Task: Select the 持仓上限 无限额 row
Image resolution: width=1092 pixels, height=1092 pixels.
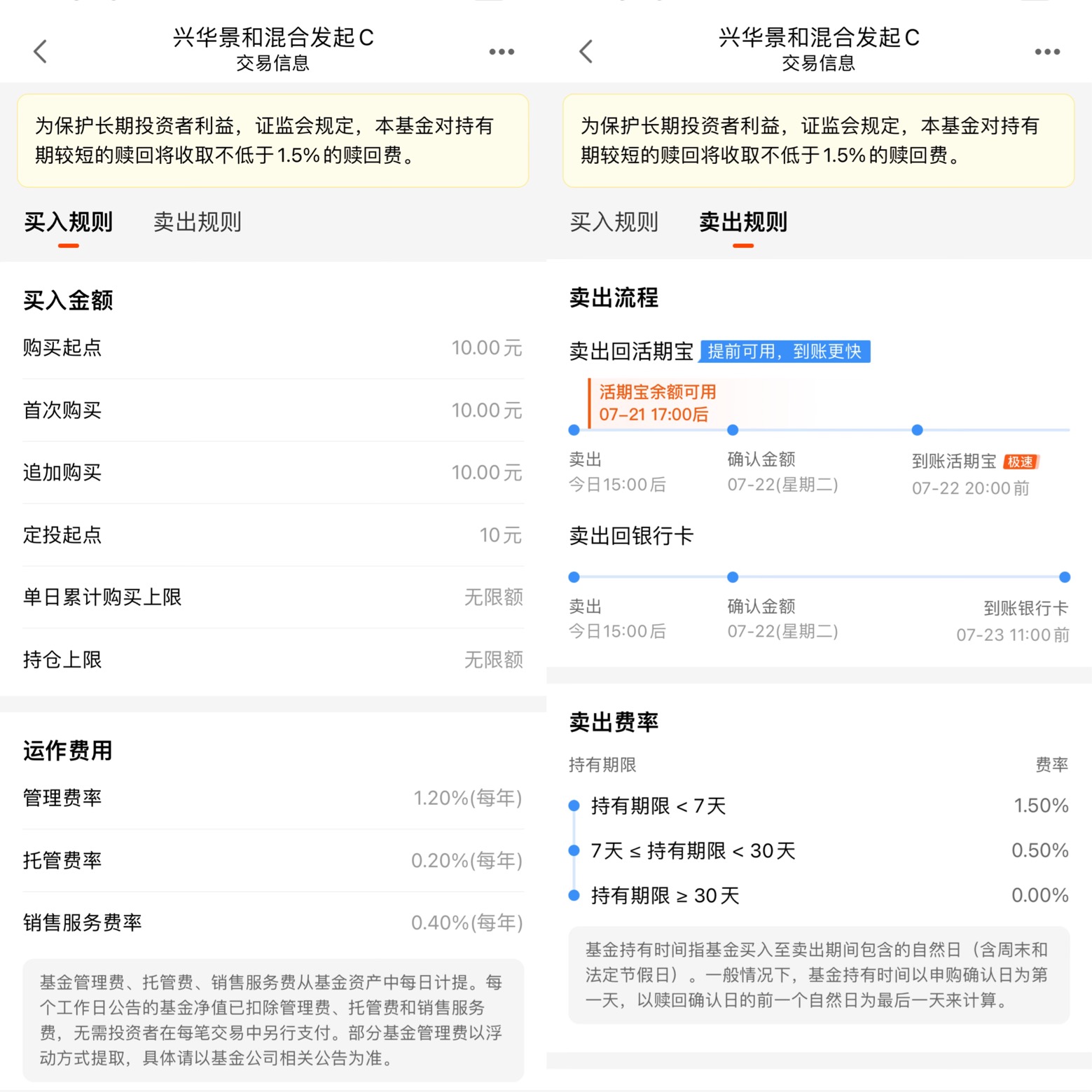Action: point(273,660)
